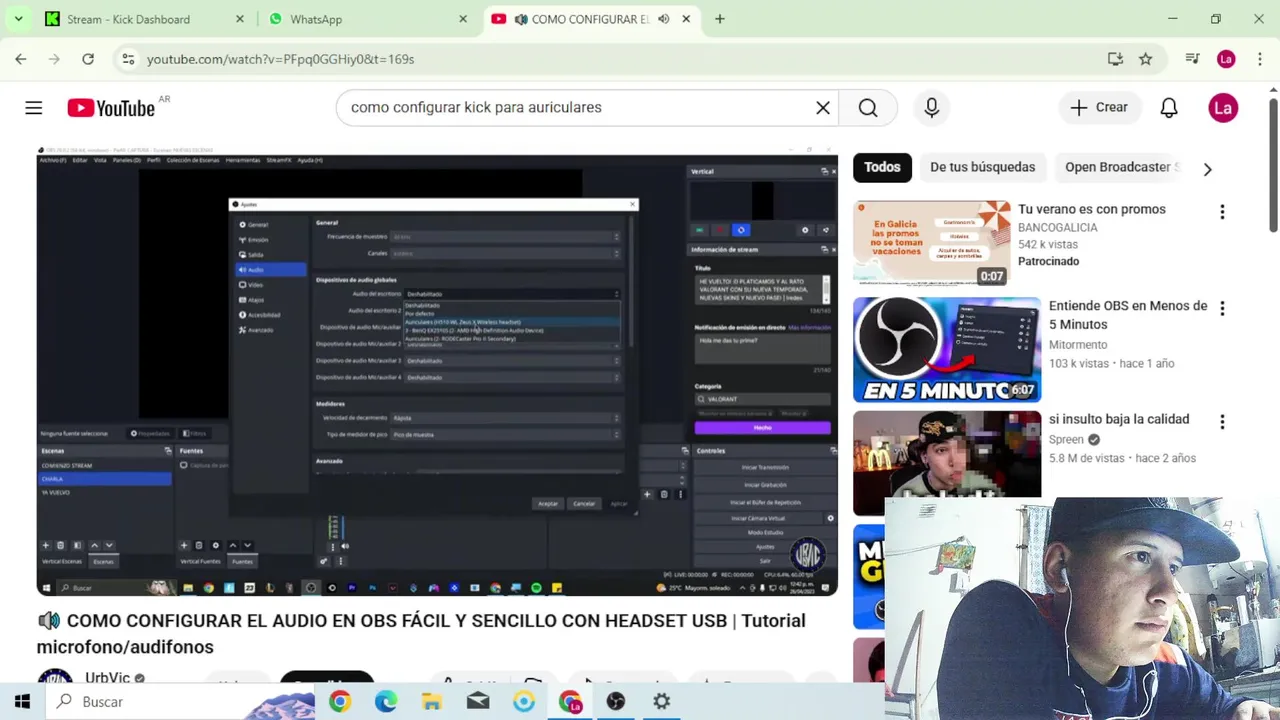Select the COMO CONFIGURAR EL YouTube tab

tap(591, 19)
